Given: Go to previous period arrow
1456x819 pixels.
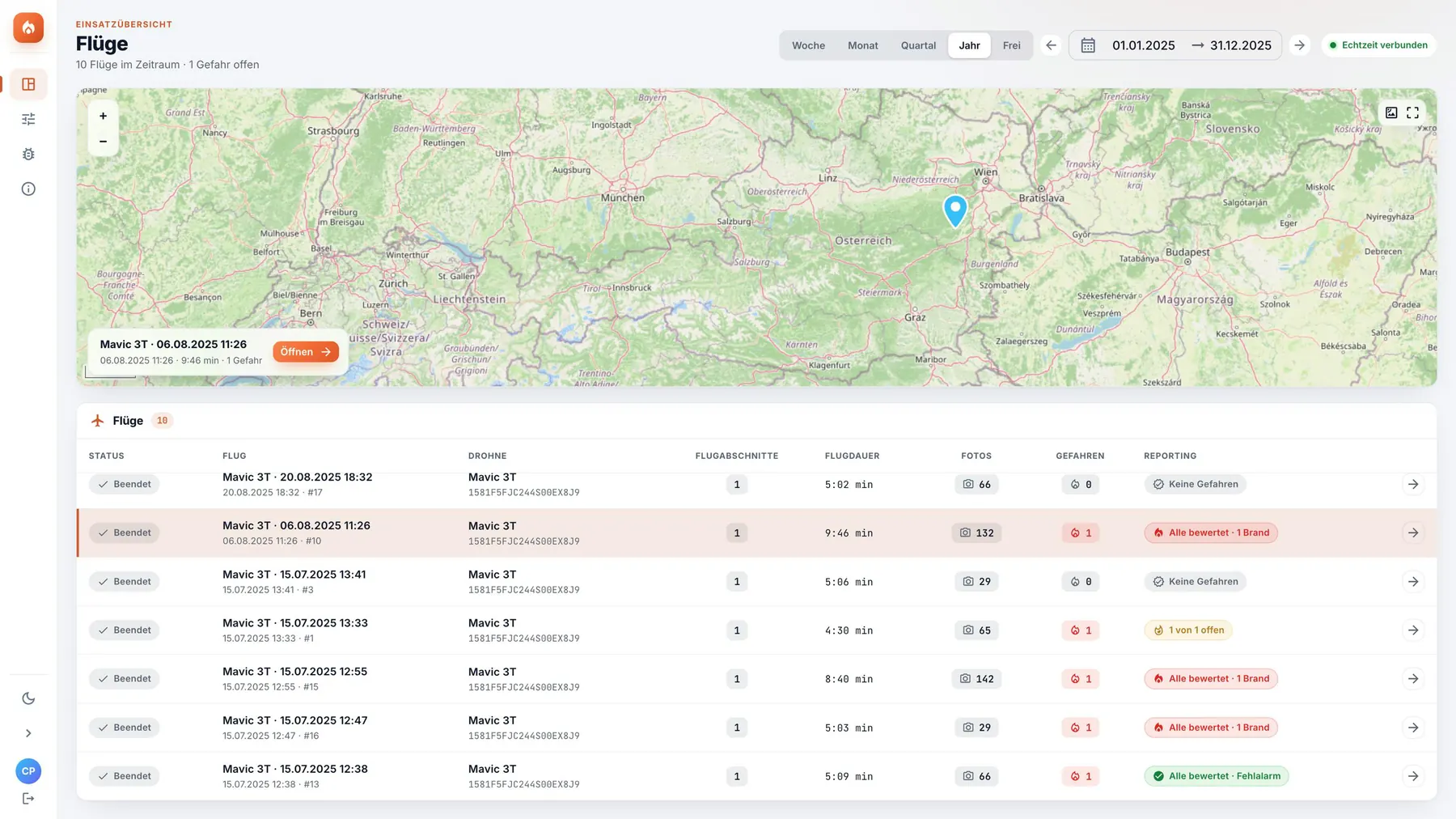Looking at the screenshot, I should click(1051, 45).
